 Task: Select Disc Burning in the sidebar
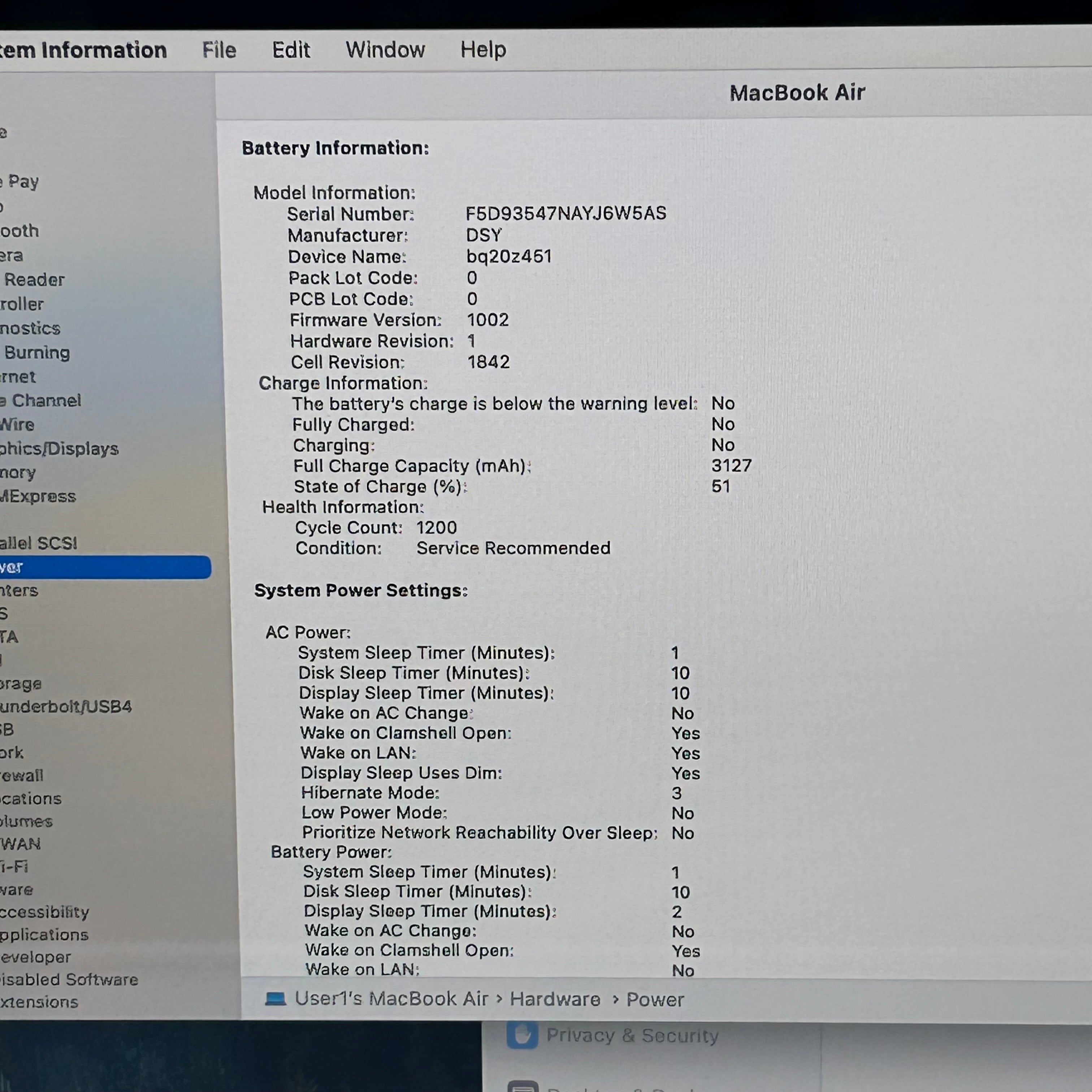click(35, 353)
